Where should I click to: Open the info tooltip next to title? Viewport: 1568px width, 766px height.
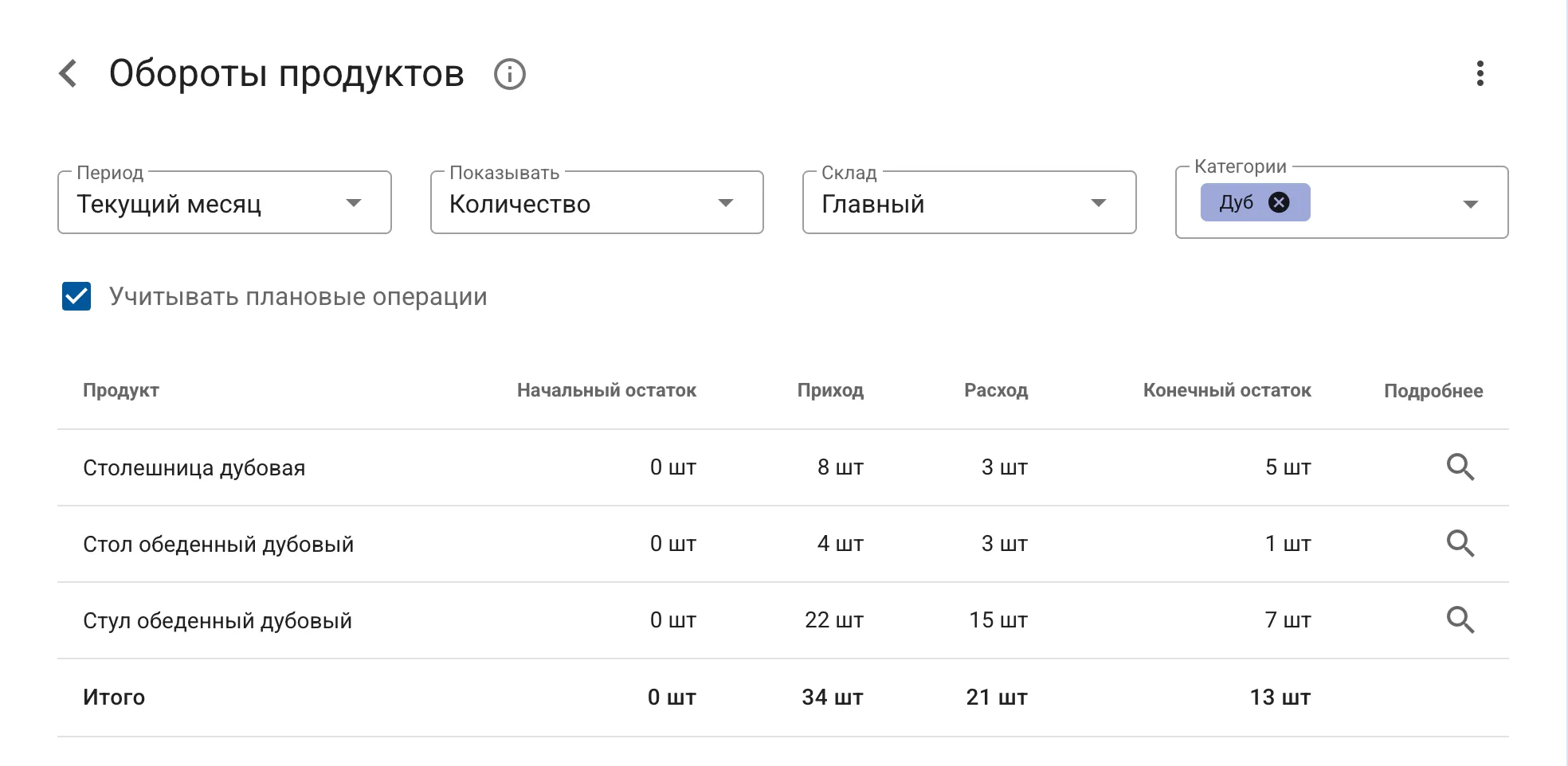pos(510,74)
